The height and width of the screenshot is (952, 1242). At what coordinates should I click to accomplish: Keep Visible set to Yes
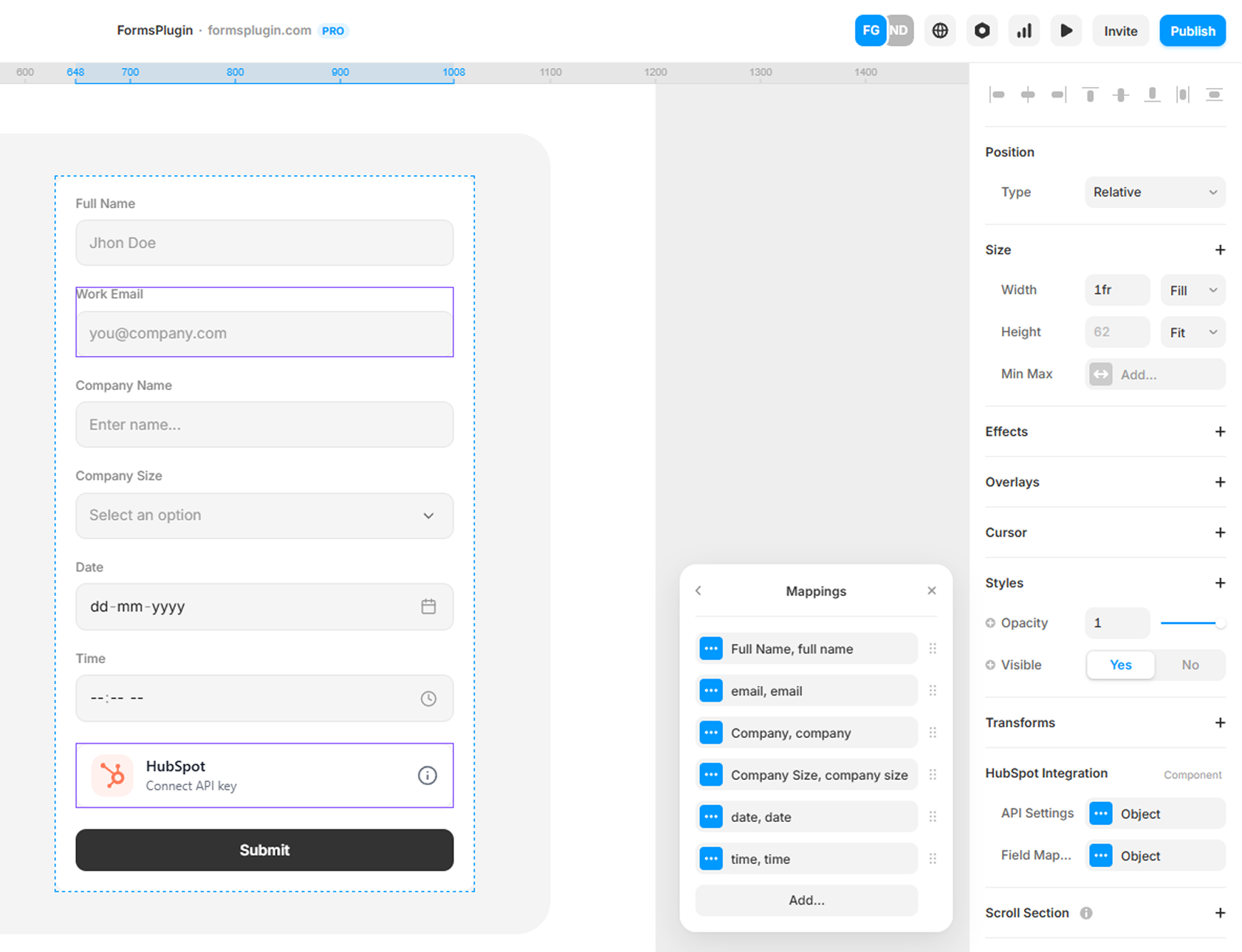tap(1120, 665)
